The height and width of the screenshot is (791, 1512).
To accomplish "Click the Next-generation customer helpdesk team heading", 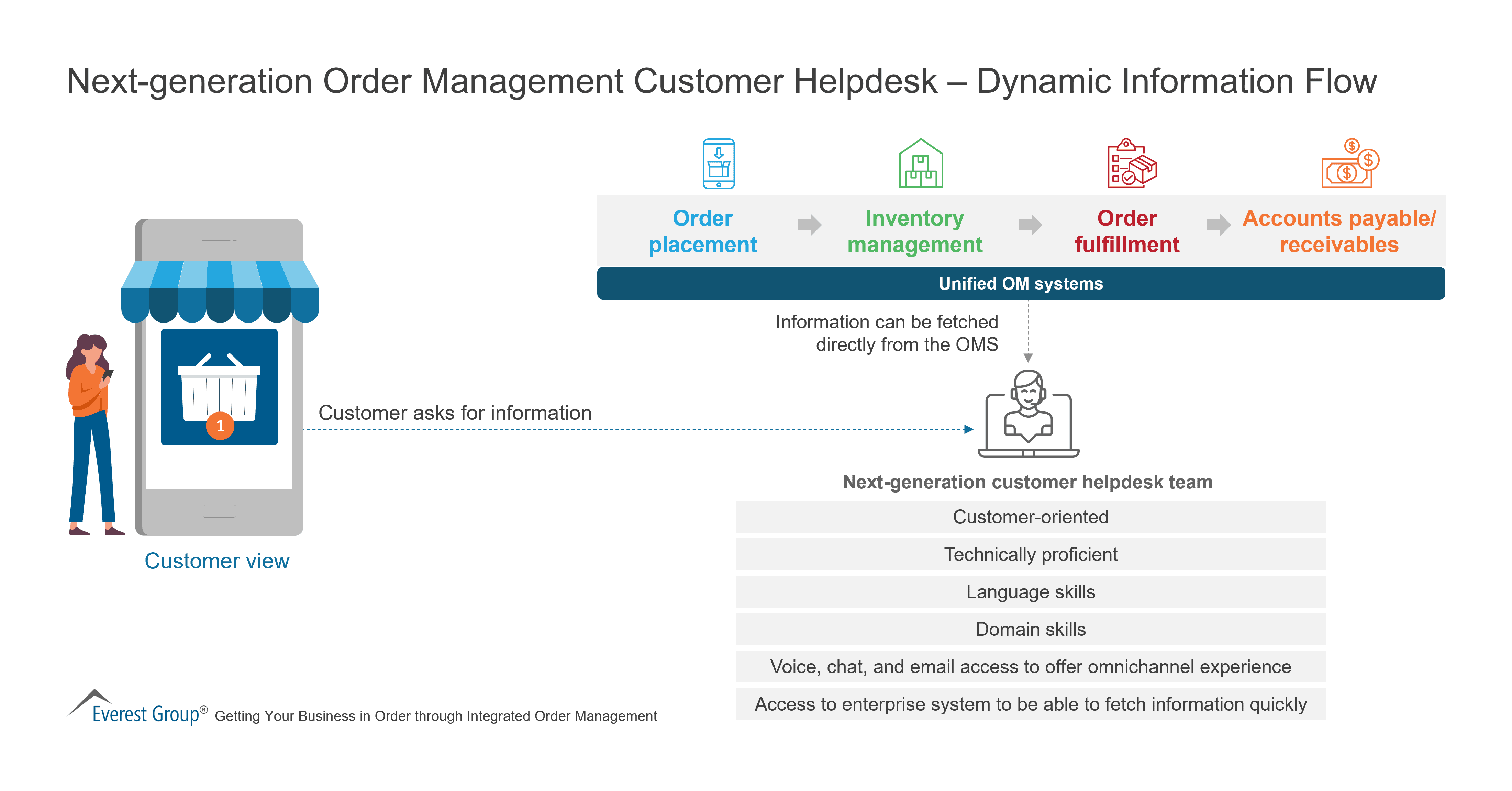I will click(x=1028, y=482).
